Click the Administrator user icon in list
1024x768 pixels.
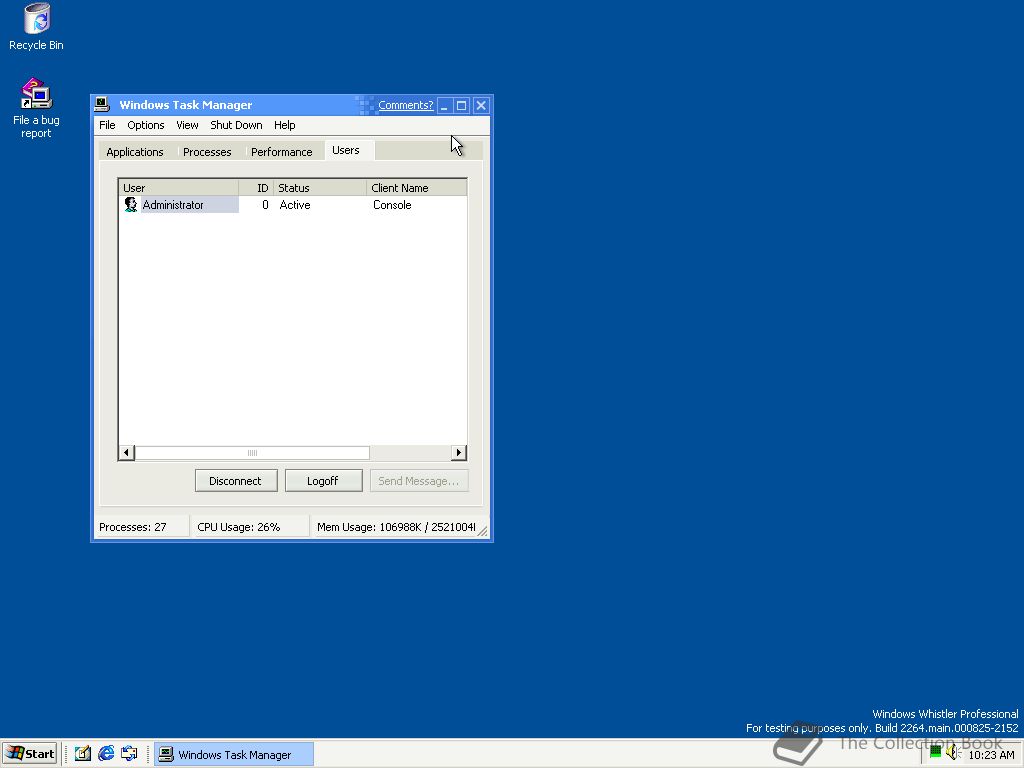(131, 204)
